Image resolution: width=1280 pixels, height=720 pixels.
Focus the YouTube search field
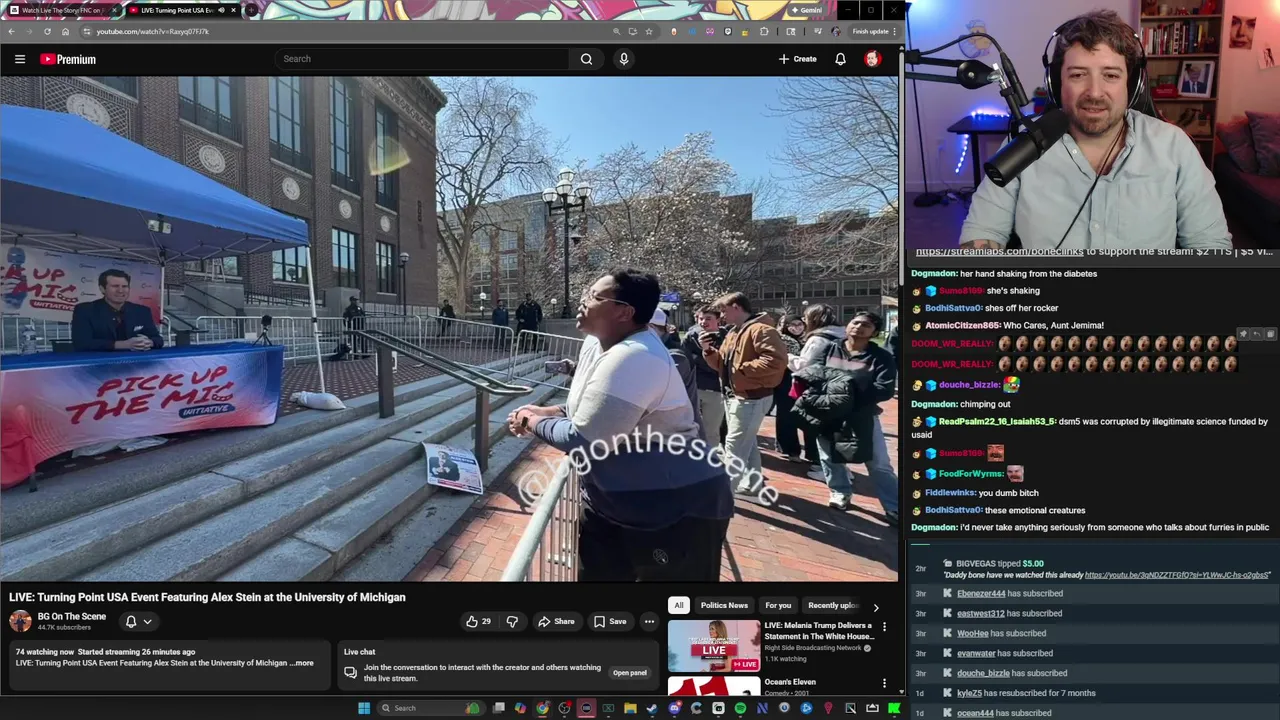[x=420, y=59]
